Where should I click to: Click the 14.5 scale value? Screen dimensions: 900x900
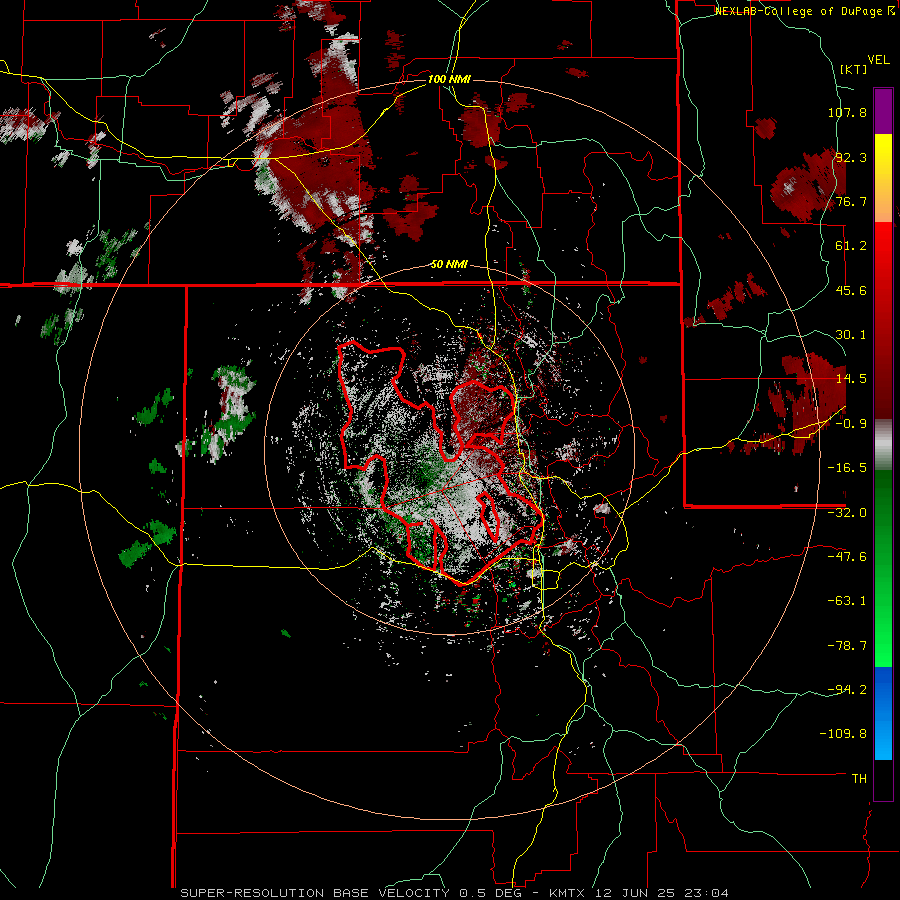851,379
